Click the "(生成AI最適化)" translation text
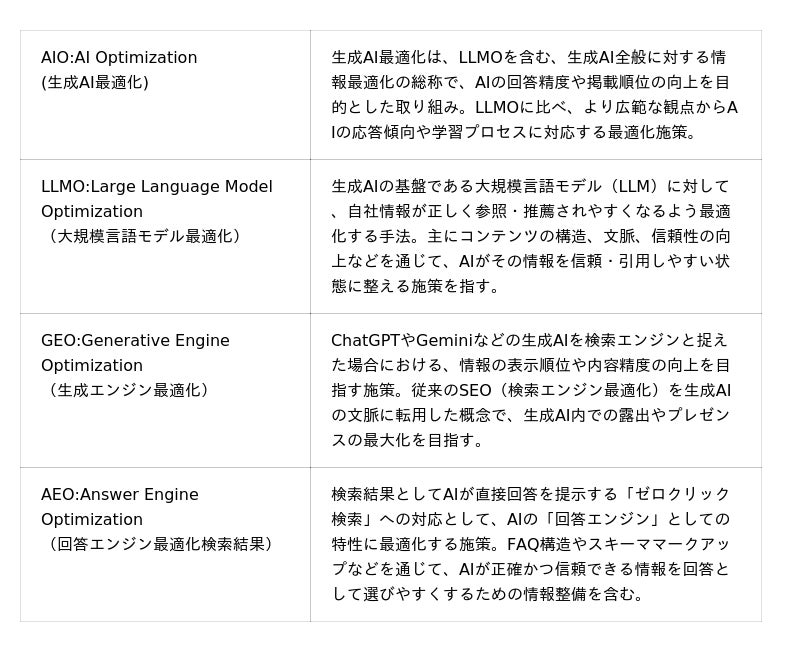The image size is (800, 652). coord(94,83)
